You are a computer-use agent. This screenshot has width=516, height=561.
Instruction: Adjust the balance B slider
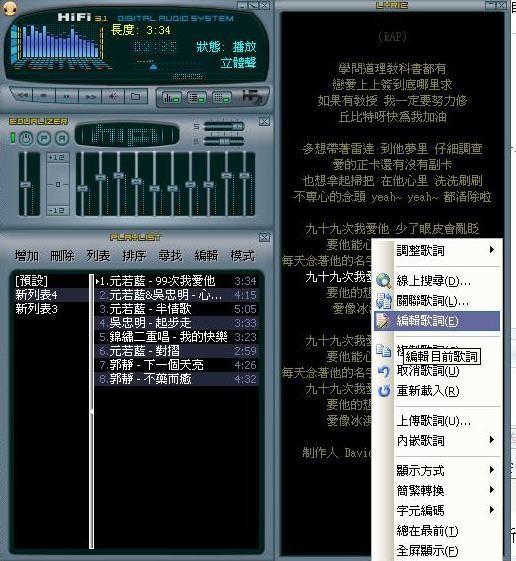(224, 141)
